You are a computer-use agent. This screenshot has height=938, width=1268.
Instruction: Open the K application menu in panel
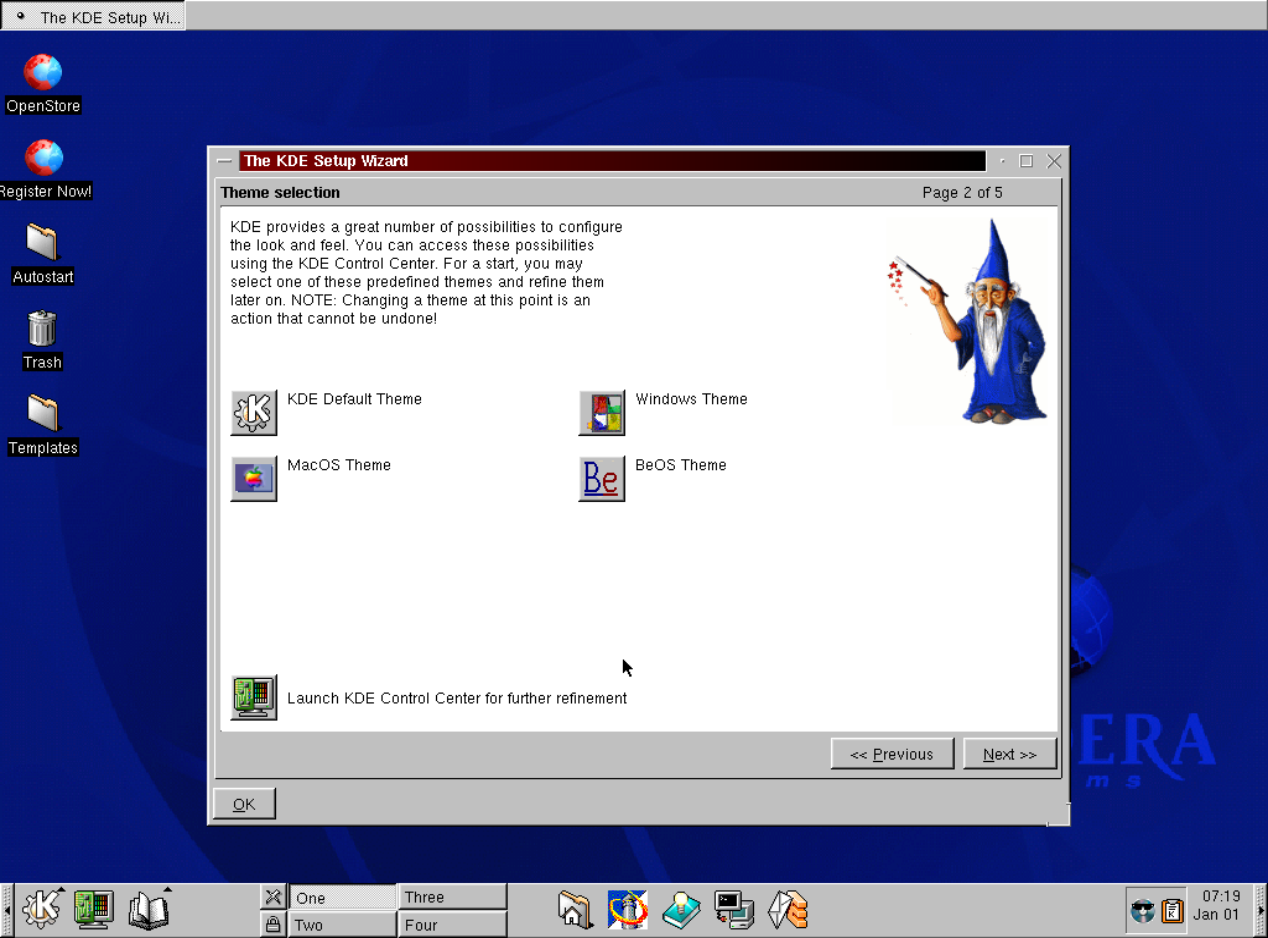[x=41, y=909]
